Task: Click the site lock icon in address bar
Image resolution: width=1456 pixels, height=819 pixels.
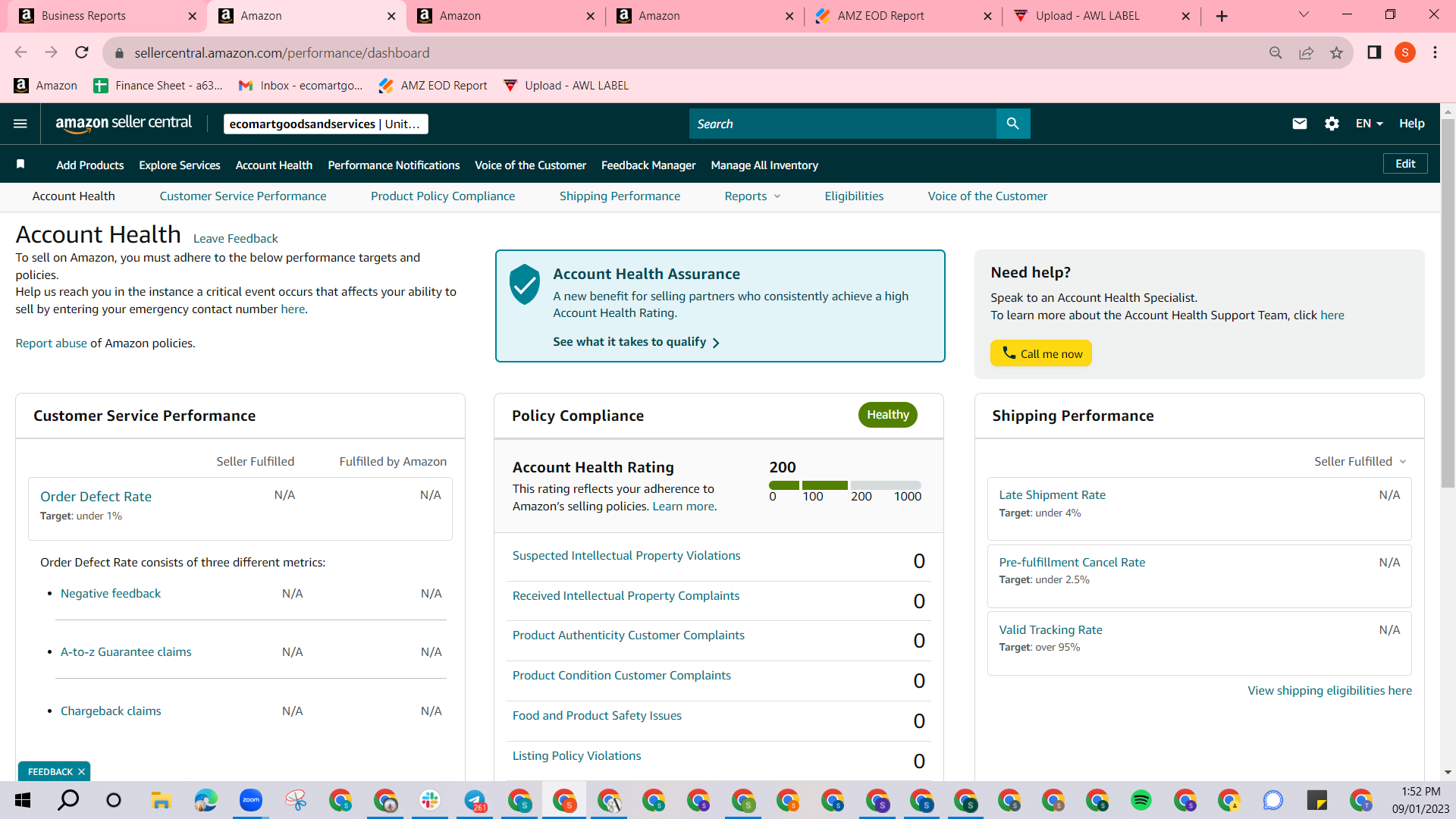Action: pyautogui.click(x=119, y=53)
